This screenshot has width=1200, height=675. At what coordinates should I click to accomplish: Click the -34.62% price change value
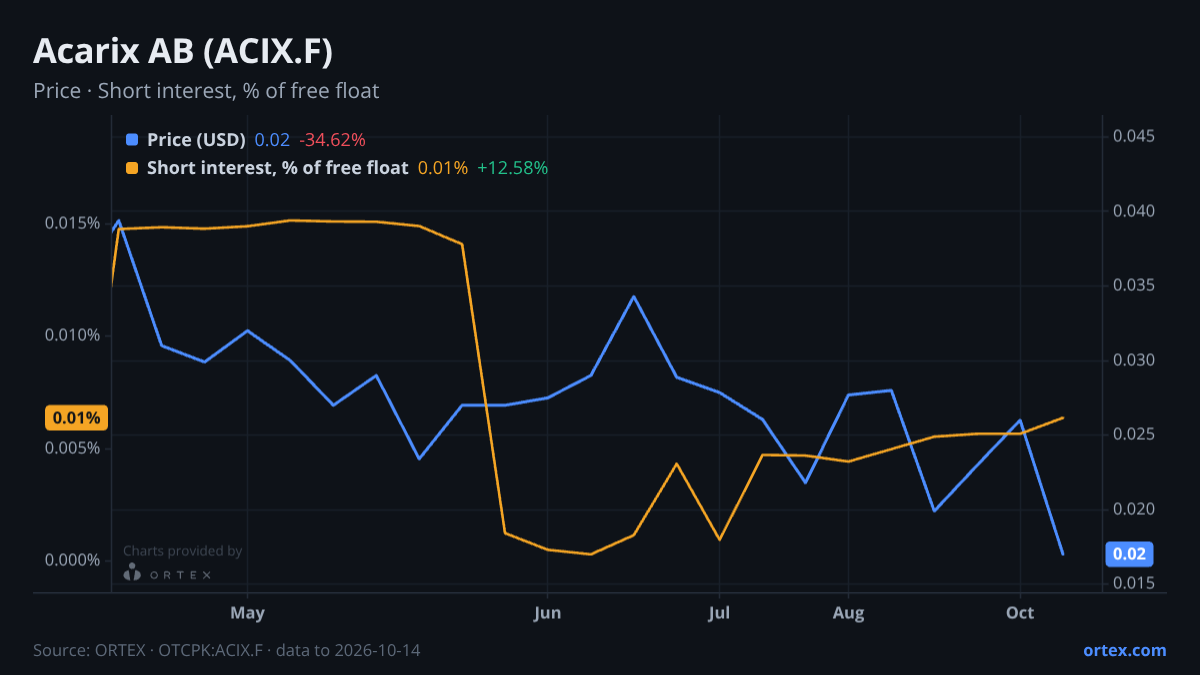[x=332, y=139]
